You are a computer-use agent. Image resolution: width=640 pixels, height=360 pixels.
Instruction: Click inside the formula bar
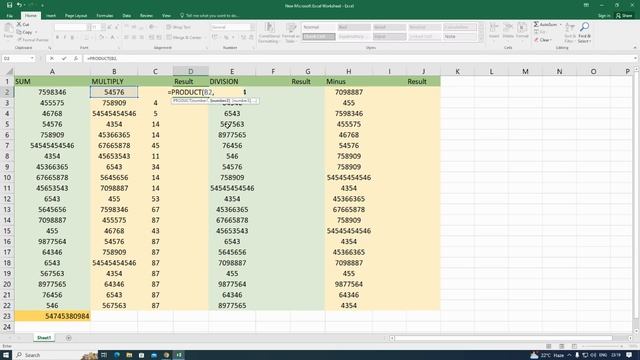(x=359, y=58)
